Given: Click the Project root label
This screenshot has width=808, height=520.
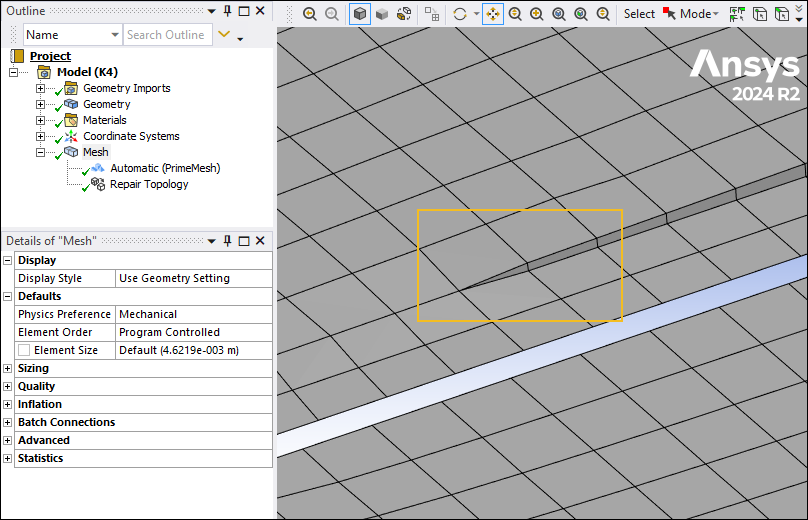Looking at the screenshot, I should [50, 56].
